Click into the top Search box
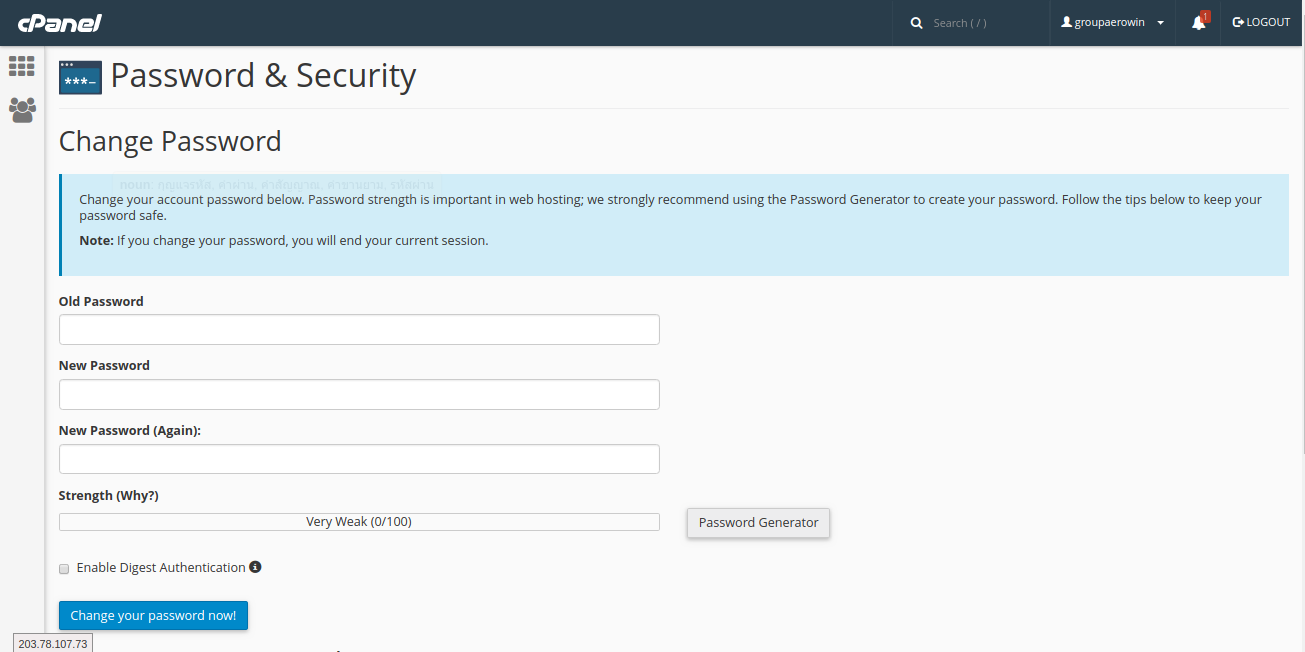Viewport: 1305px width, 652px height. coord(985,23)
